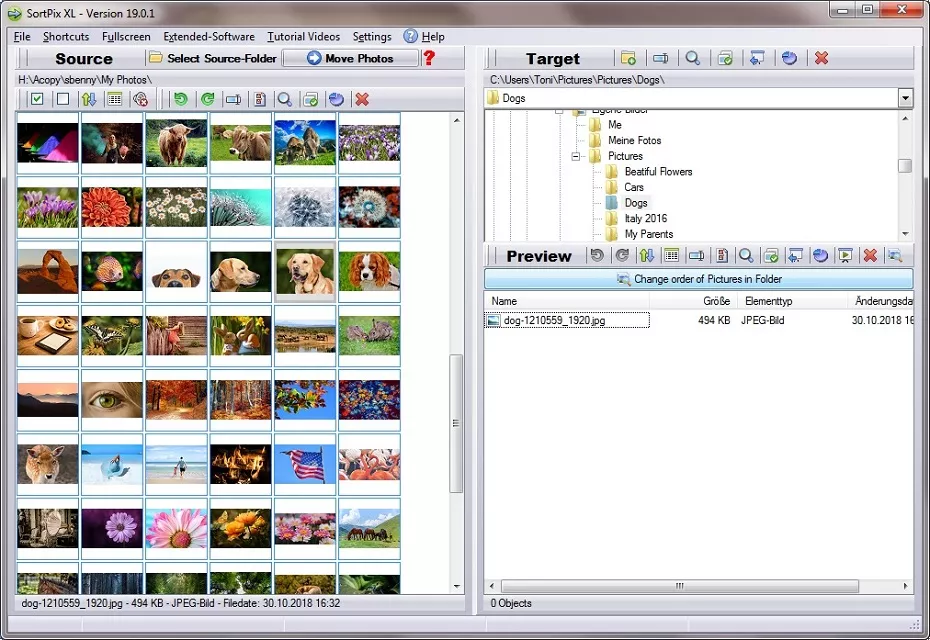930x640 pixels.
Task: Click the slideshow icon in Preview toolbar
Action: [845, 256]
